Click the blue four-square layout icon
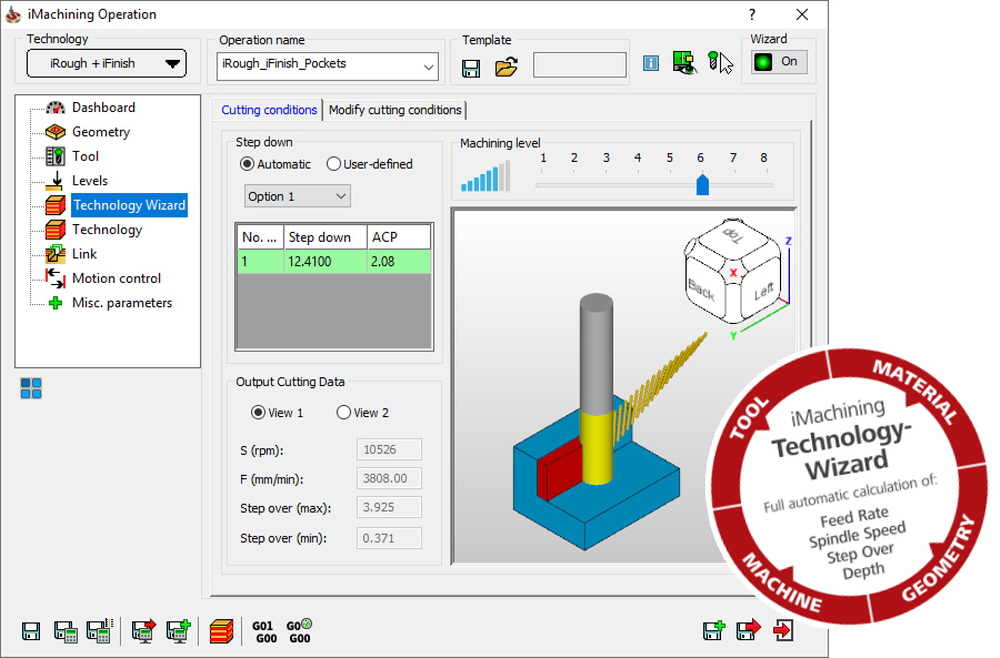Viewport: 1000px width, 658px height. 31,388
